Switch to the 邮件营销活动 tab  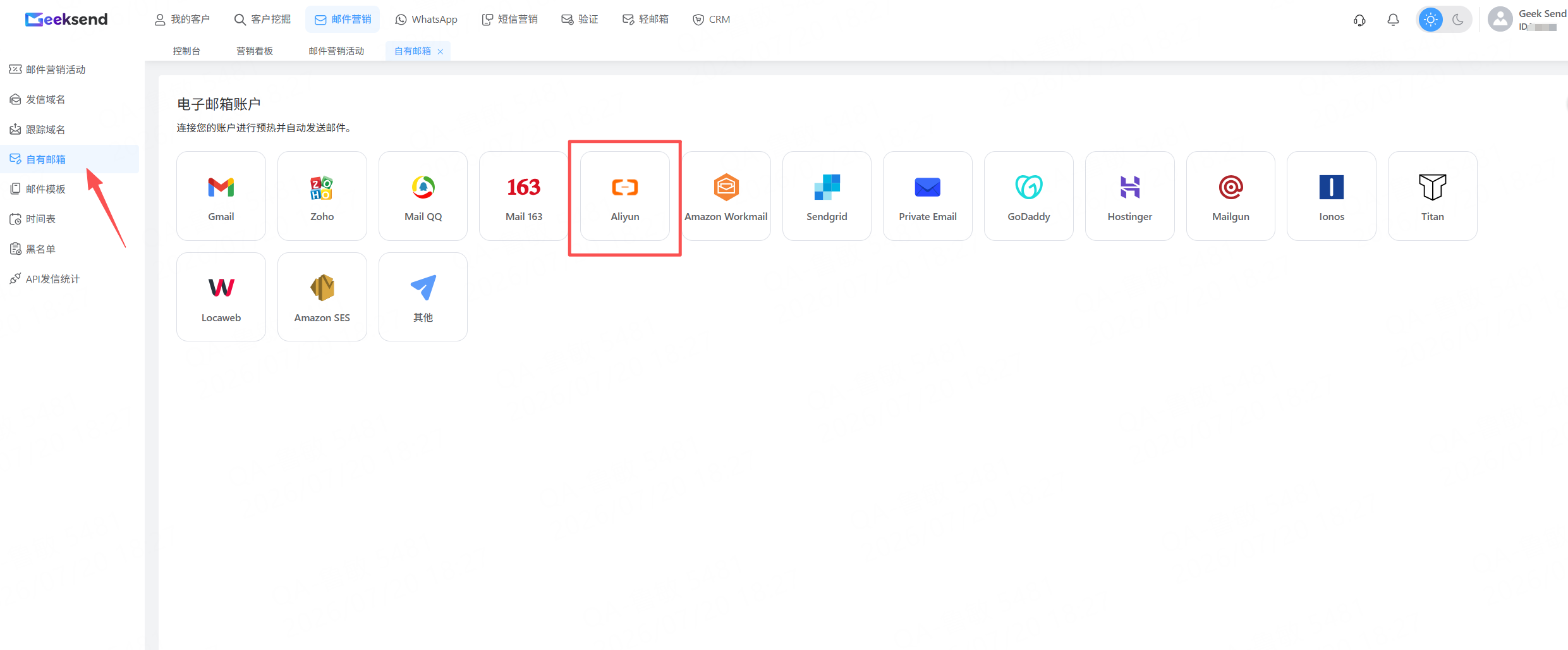(x=336, y=51)
